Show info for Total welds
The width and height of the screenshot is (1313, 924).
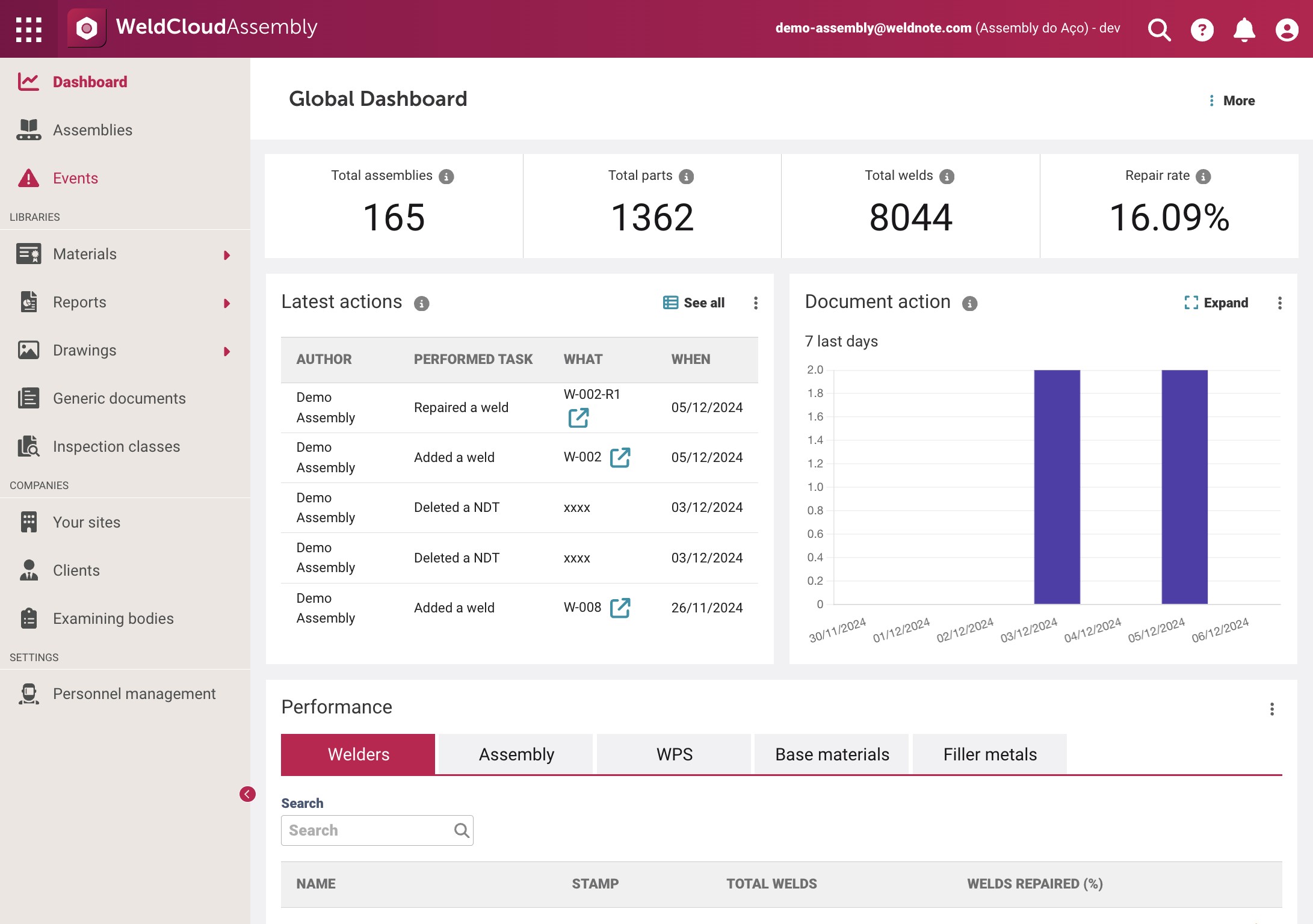pyautogui.click(x=947, y=176)
